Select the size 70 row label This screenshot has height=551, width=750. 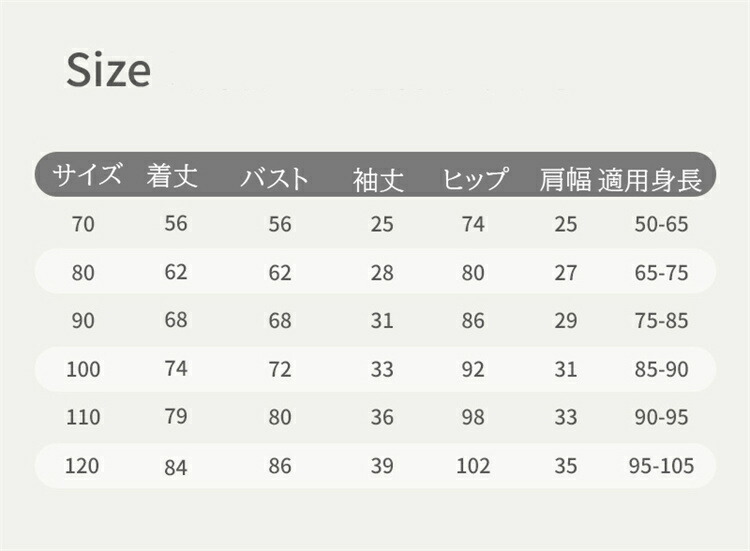pos(83,225)
